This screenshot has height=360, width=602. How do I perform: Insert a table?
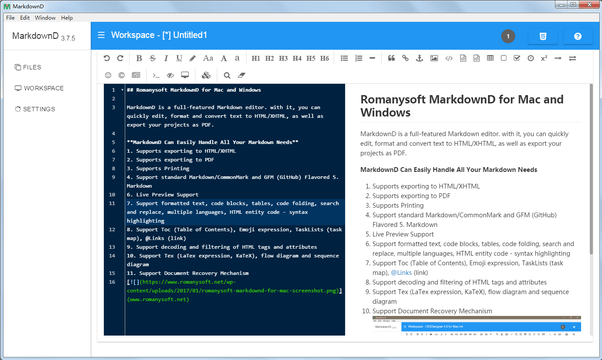tap(490, 58)
